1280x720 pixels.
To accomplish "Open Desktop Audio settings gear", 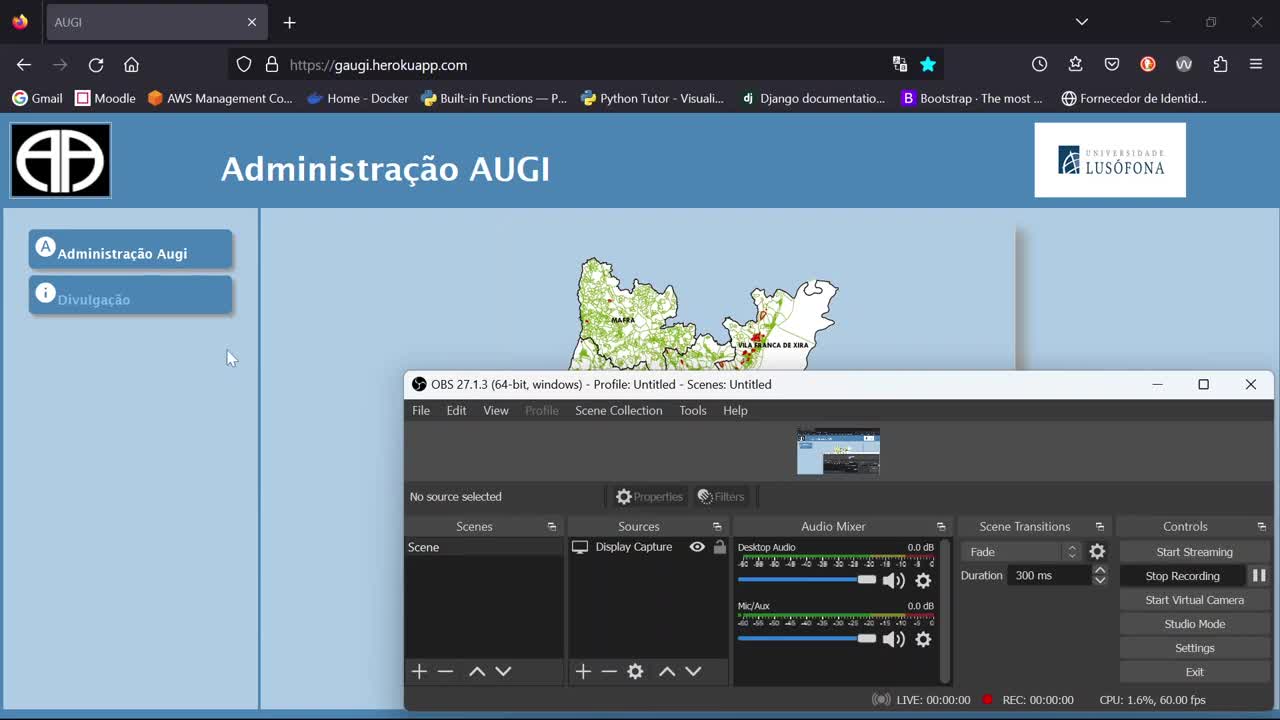I will (923, 580).
